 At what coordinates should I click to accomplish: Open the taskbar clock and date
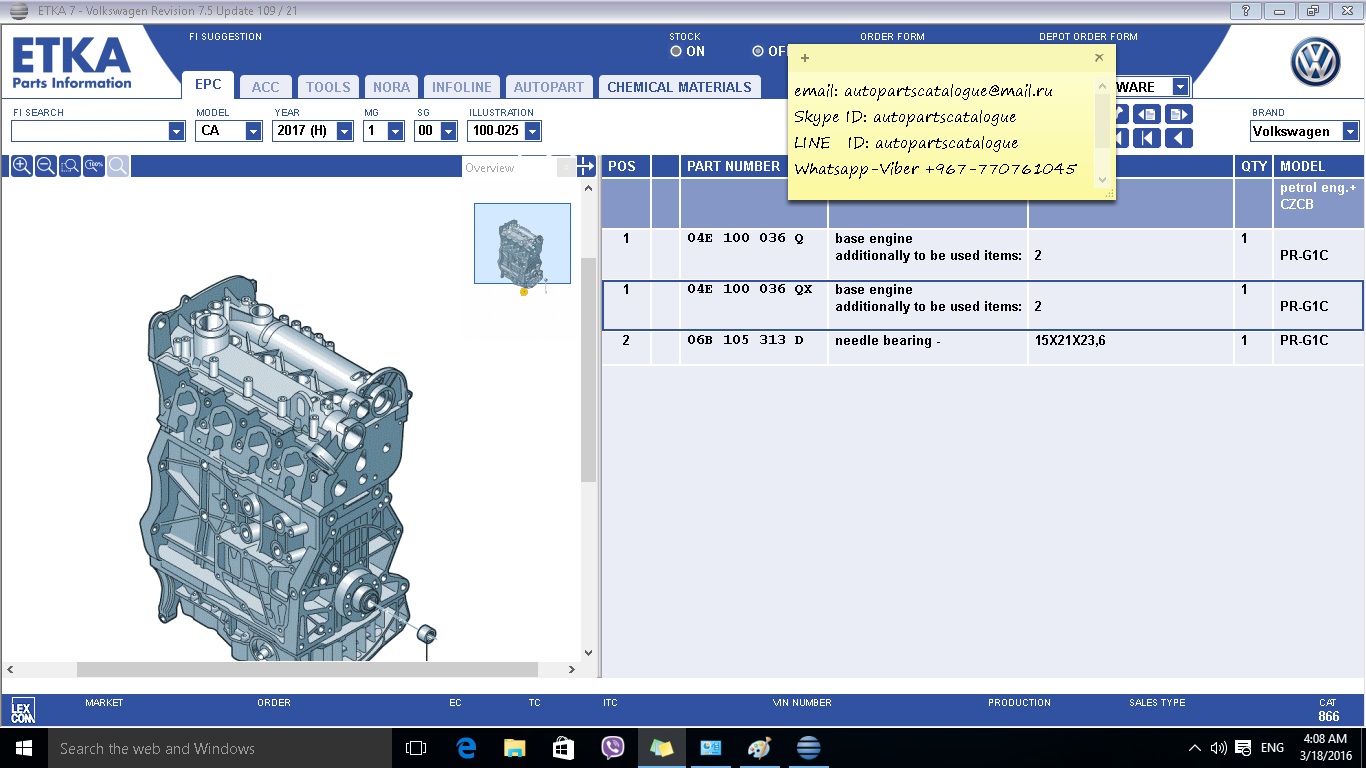coord(1328,748)
